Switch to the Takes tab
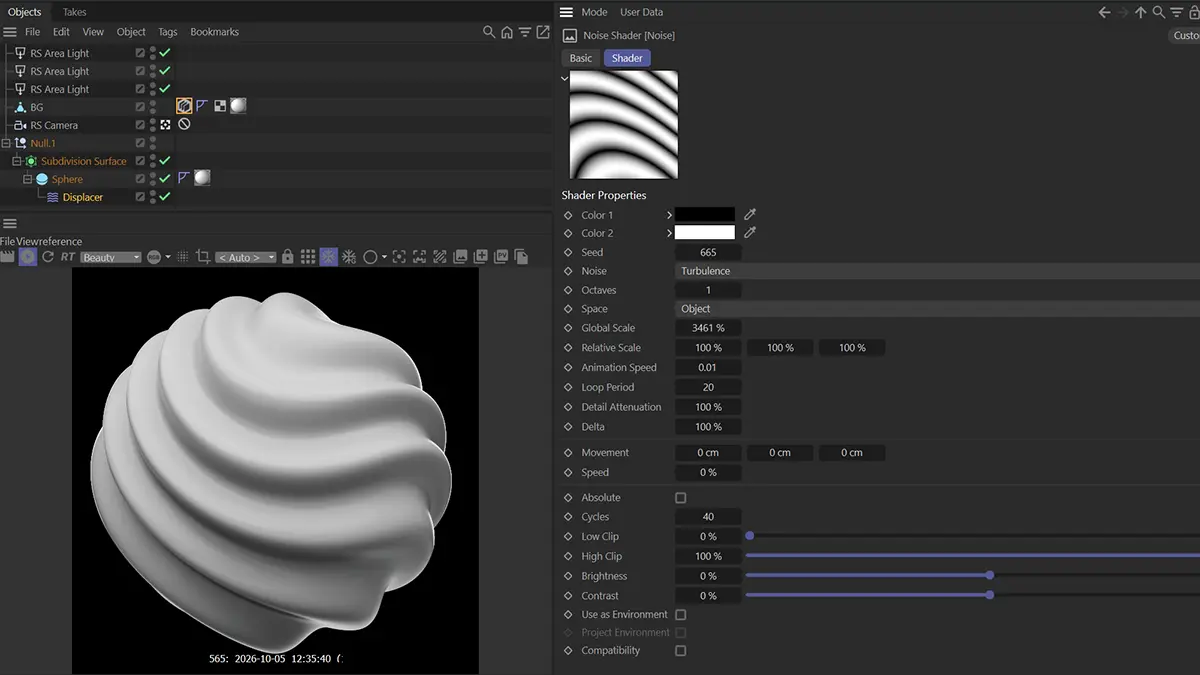This screenshot has width=1200, height=675. [x=74, y=12]
